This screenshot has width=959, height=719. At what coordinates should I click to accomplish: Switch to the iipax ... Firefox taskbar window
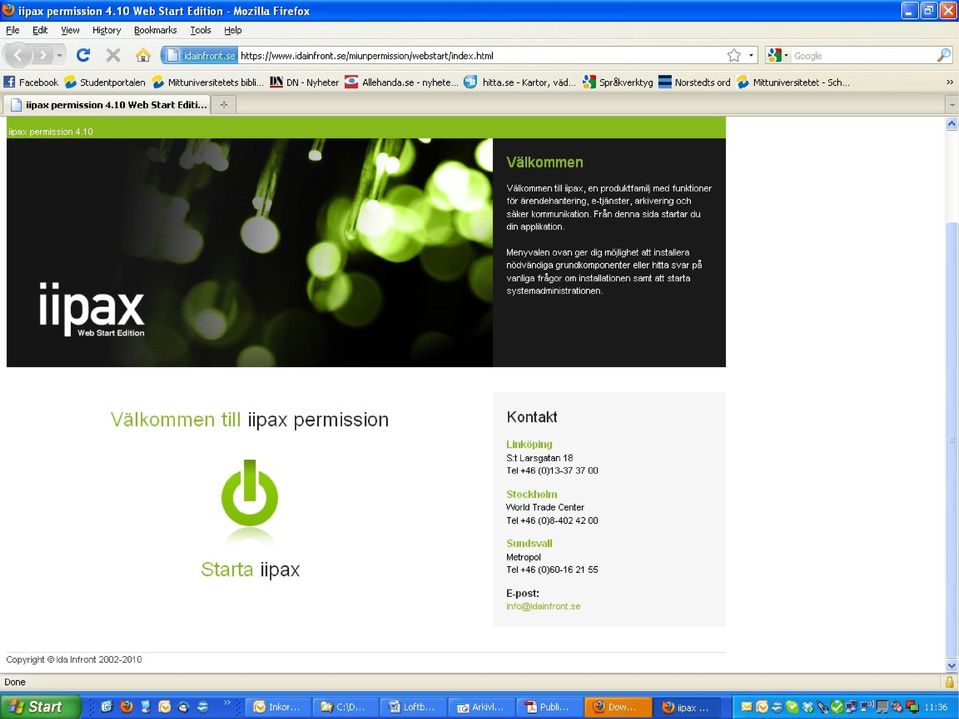[x=686, y=707]
